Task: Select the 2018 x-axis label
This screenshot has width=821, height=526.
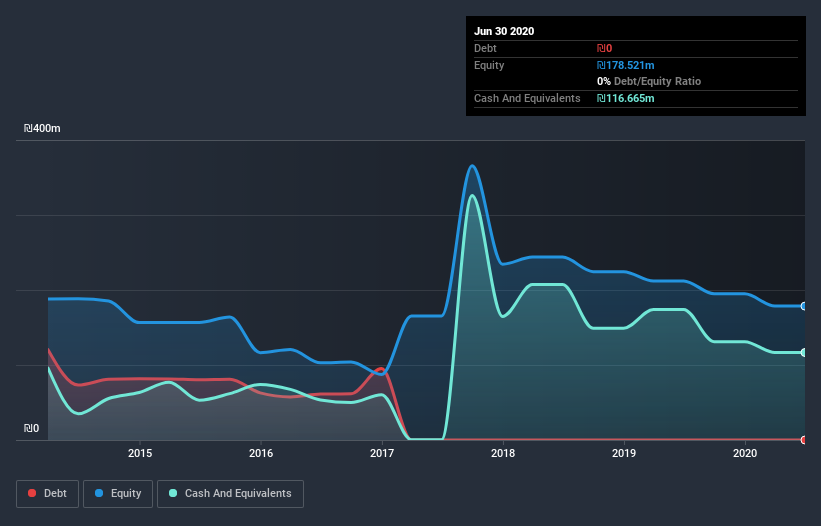Action: point(503,453)
